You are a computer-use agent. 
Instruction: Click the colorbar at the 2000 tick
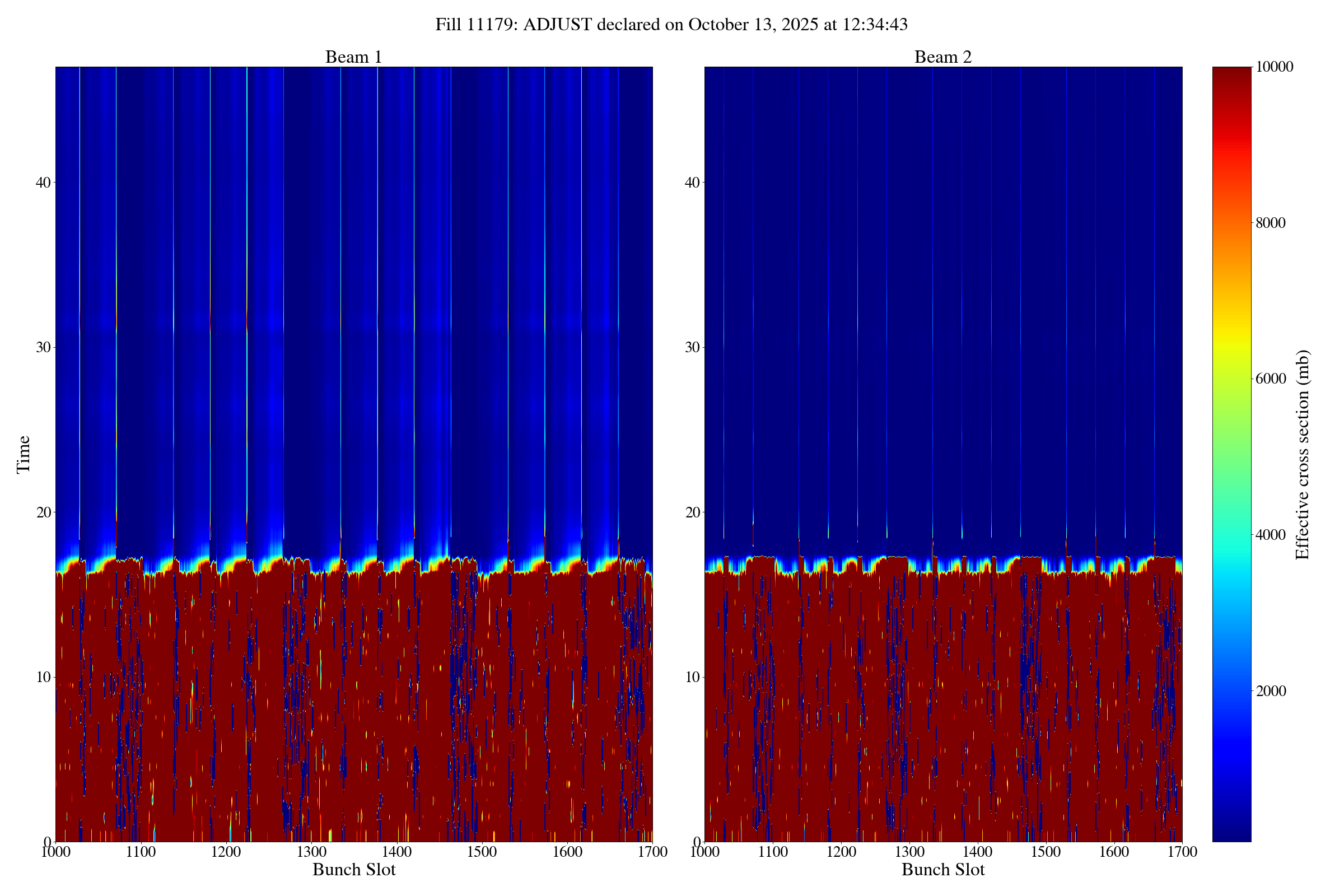coord(1231,691)
